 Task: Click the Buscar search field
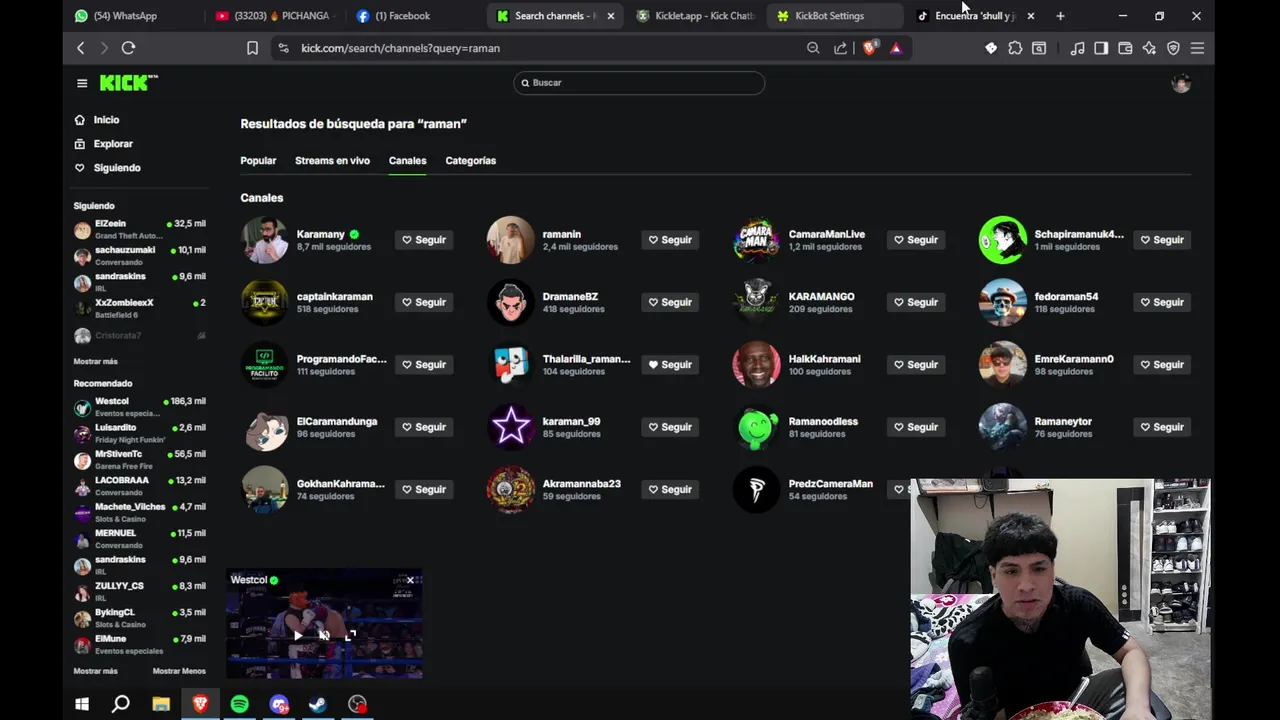pyautogui.click(x=639, y=83)
